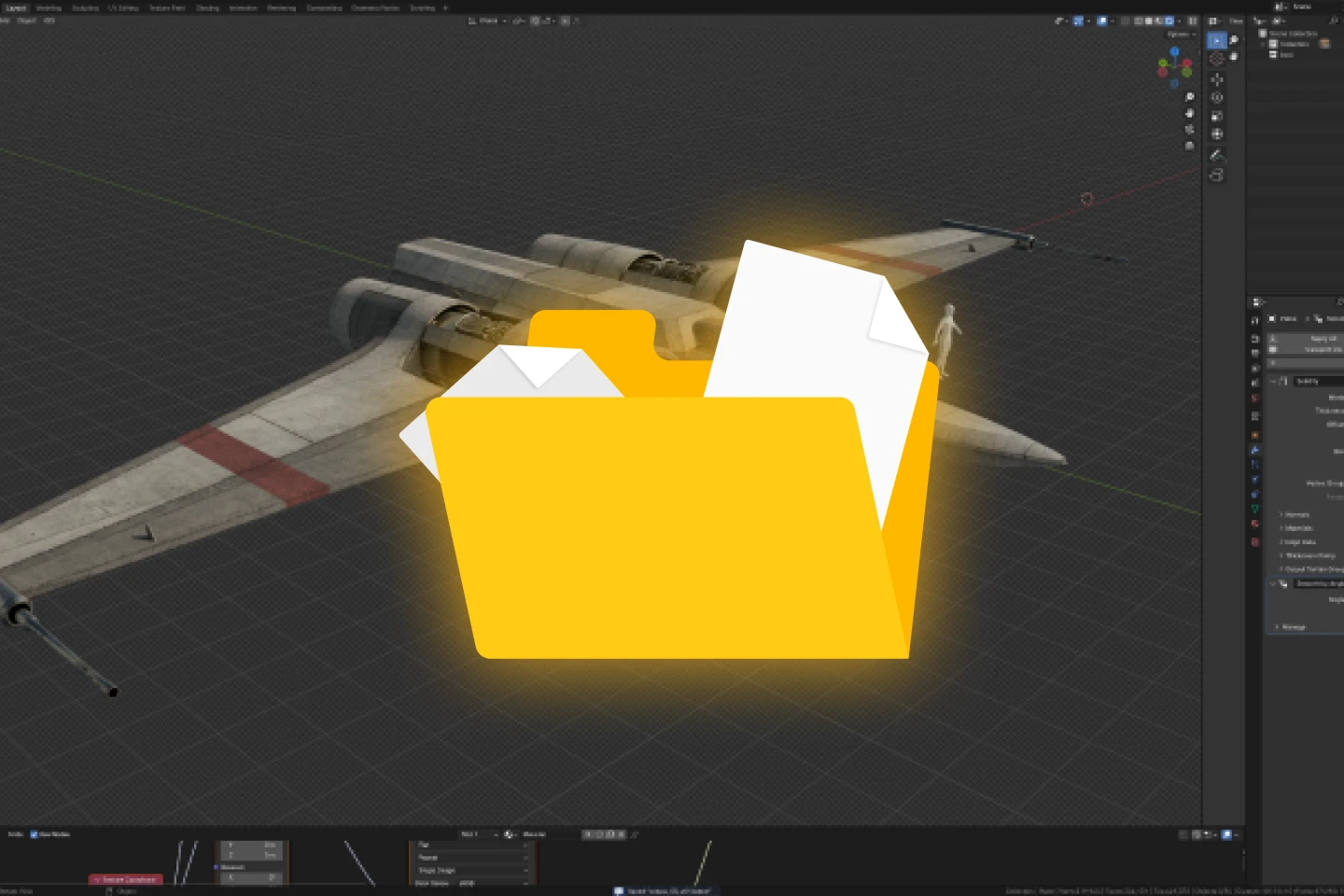The height and width of the screenshot is (896, 1344).
Task: Switch to the Sculpting workspace tab
Action: pos(85,7)
